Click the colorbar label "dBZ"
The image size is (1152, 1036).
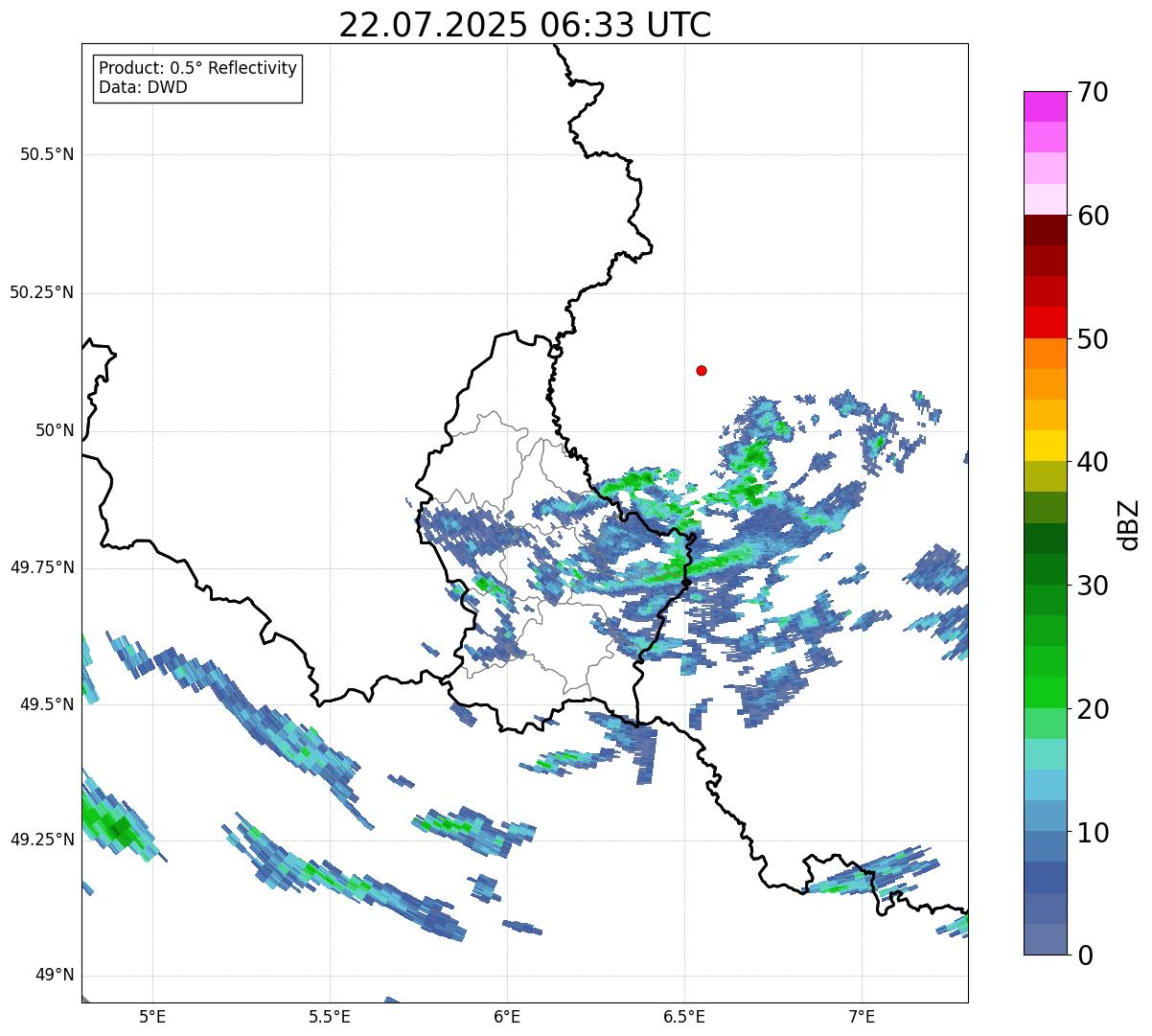tap(1129, 523)
